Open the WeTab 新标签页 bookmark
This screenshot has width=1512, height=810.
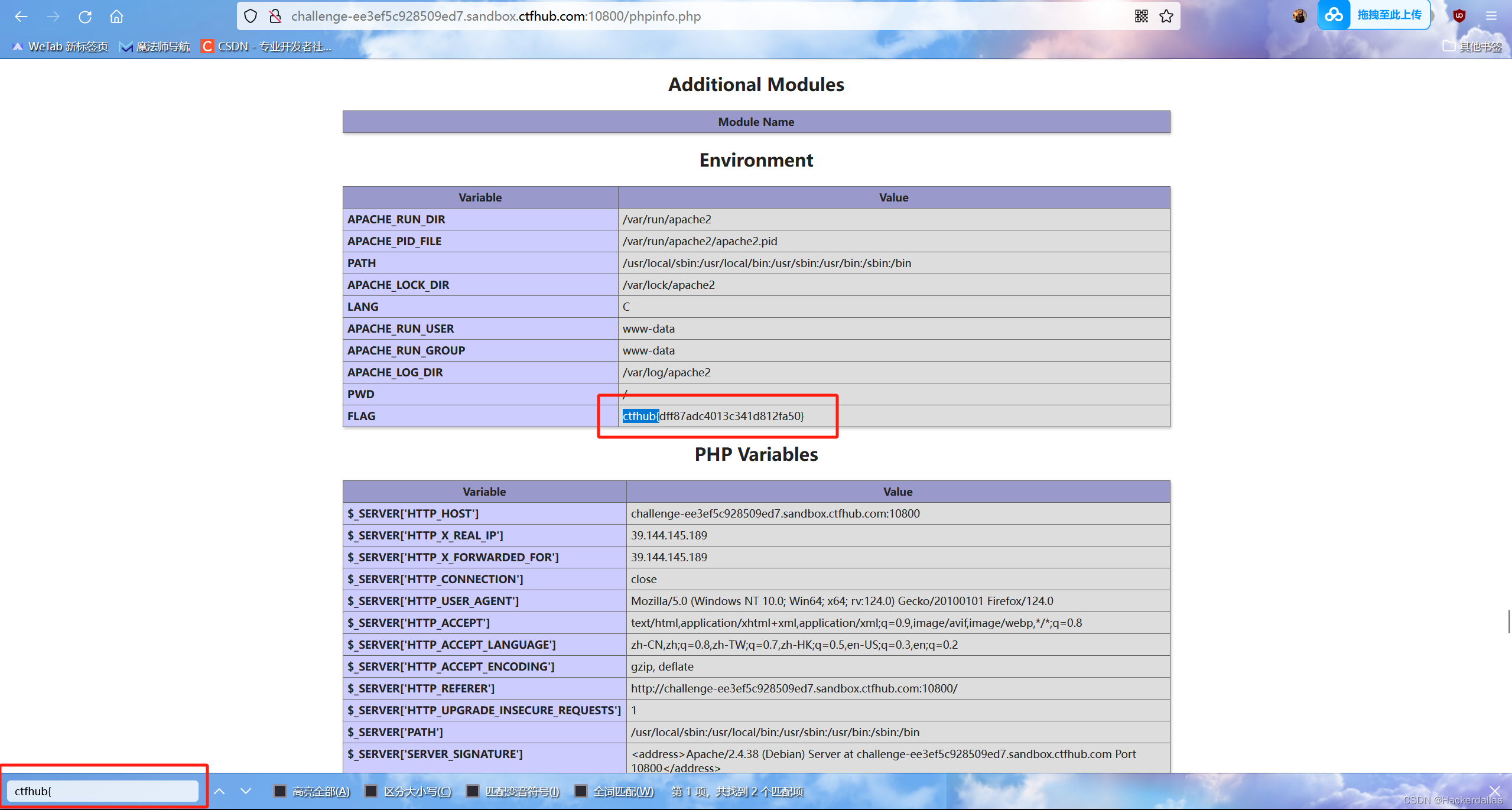[60, 46]
